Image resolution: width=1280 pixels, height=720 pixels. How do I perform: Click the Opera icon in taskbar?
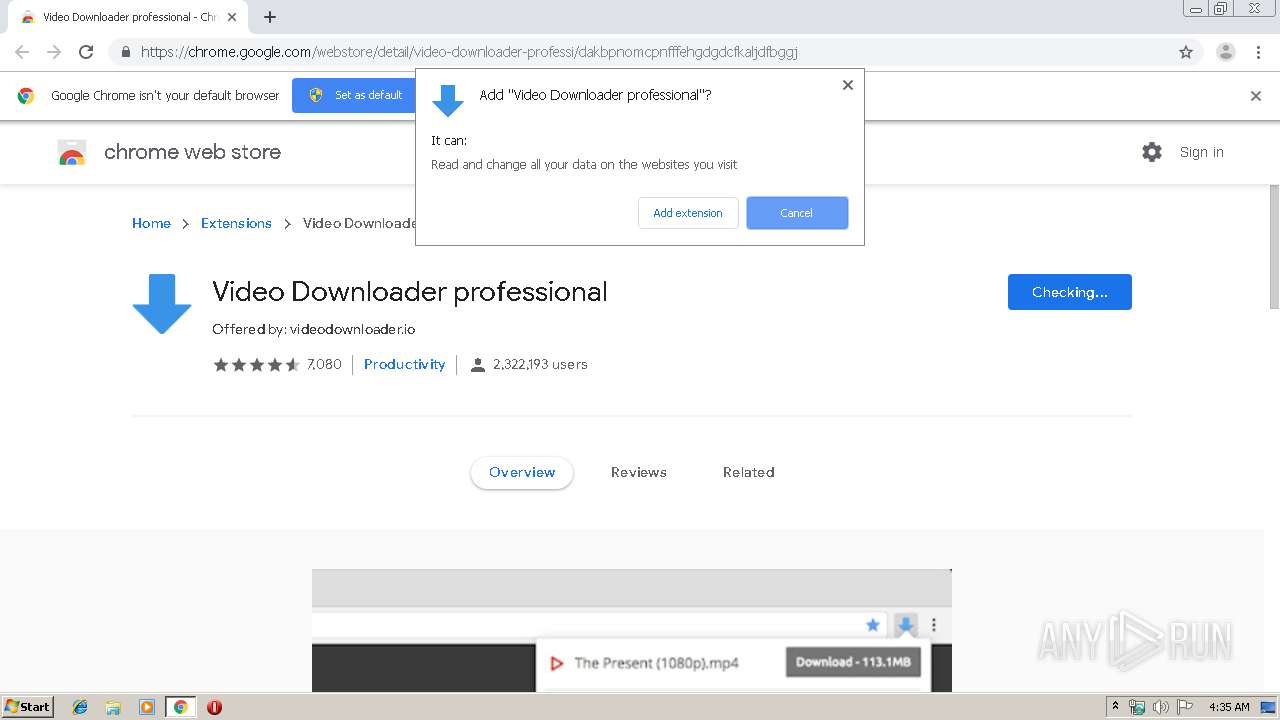[x=214, y=707]
